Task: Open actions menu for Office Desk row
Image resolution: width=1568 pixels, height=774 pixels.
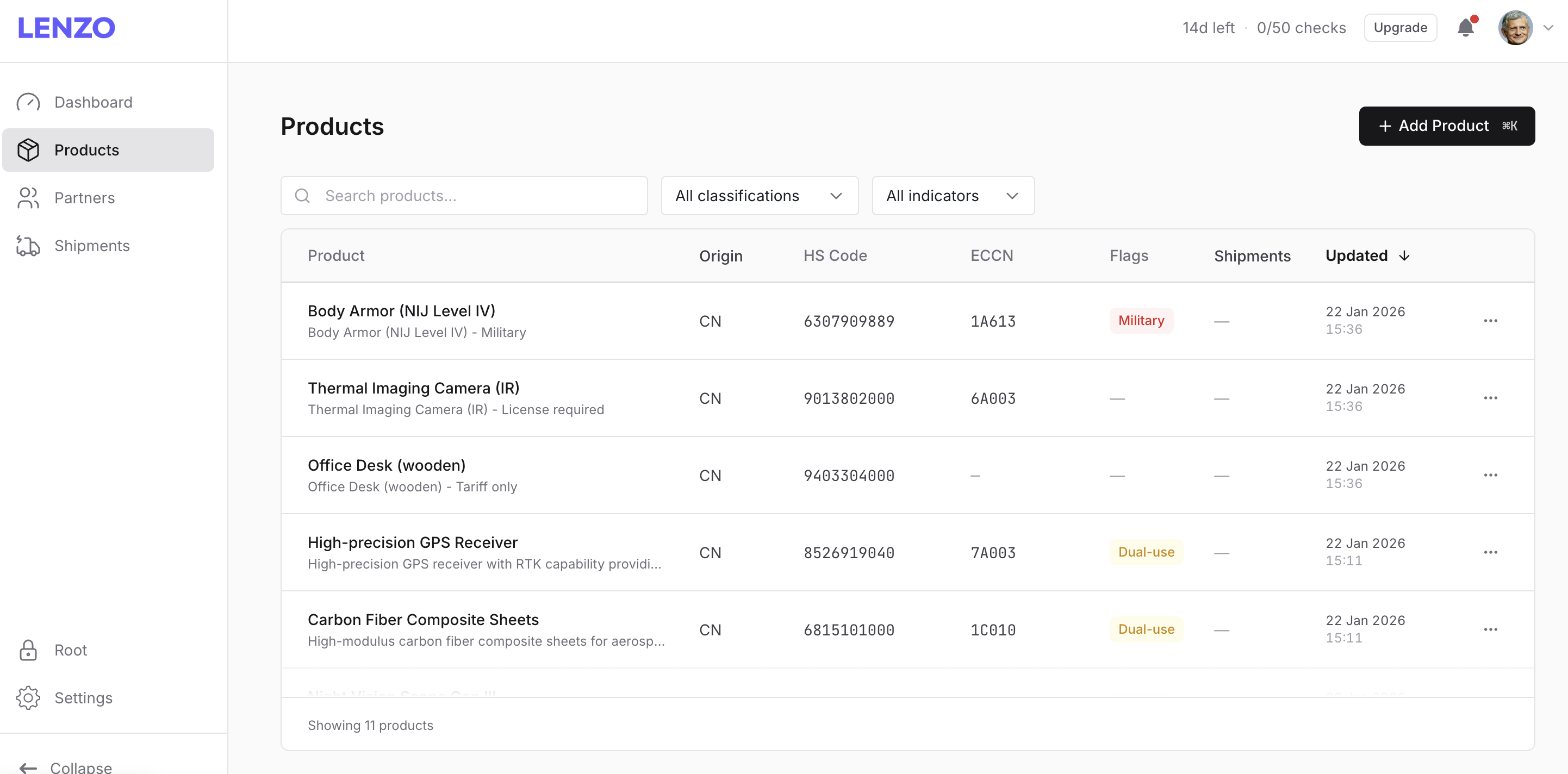Action: point(1491,475)
